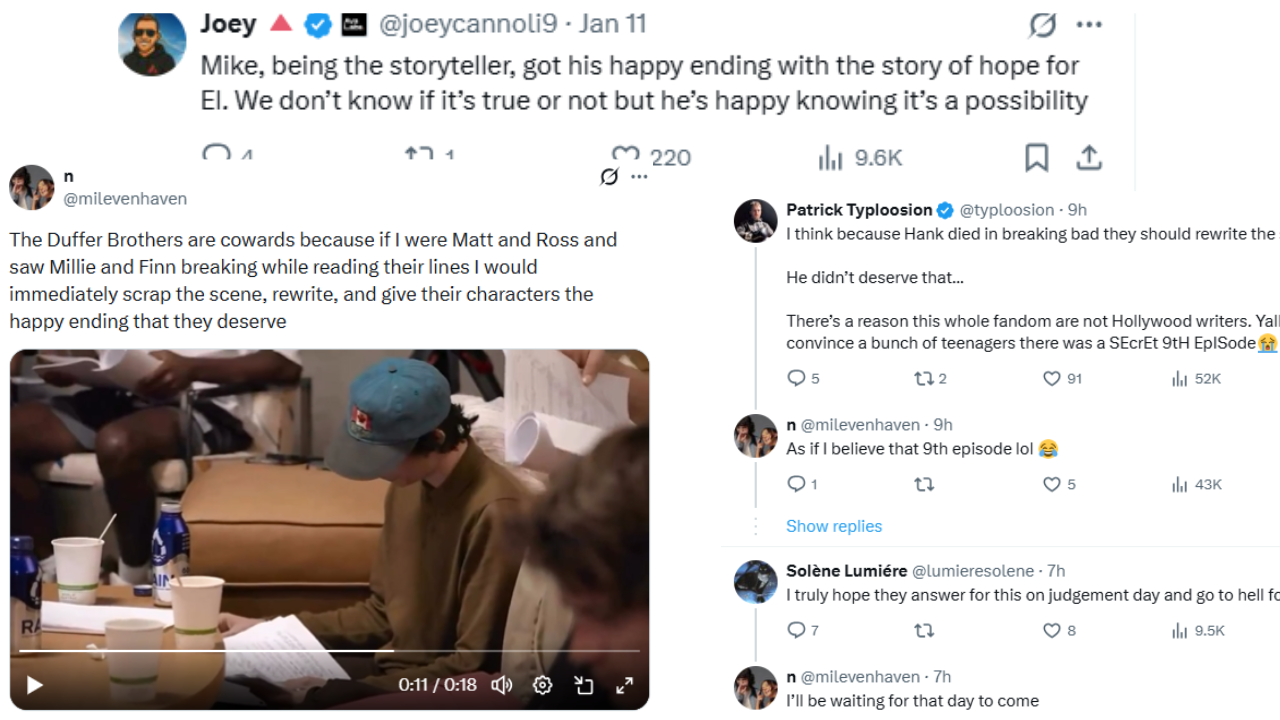Expand Show replies thread

pyautogui.click(x=834, y=526)
